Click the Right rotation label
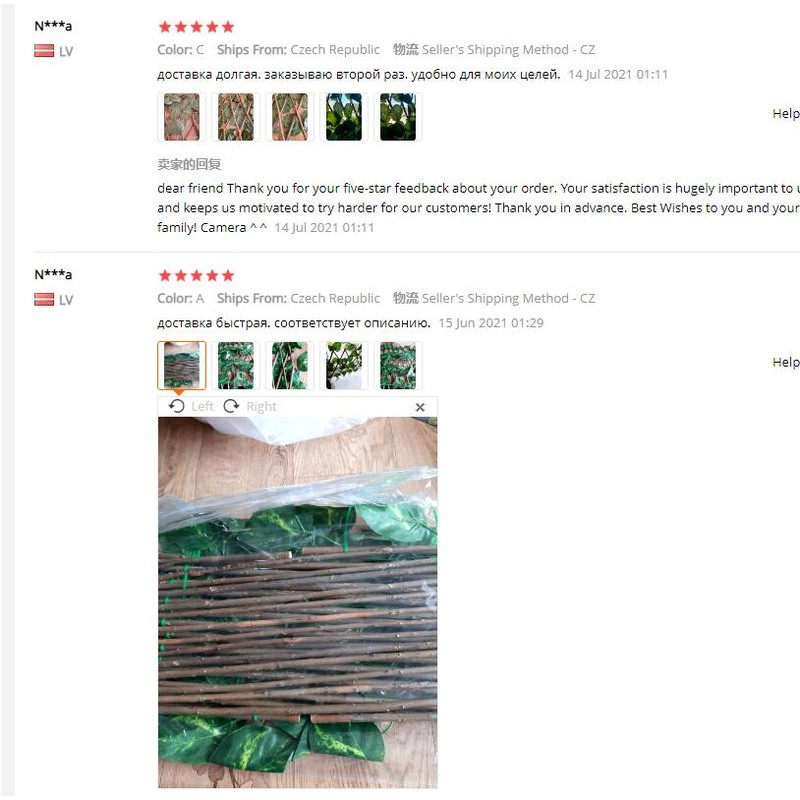This screenshot has height=800, width=800. (261, 406)
